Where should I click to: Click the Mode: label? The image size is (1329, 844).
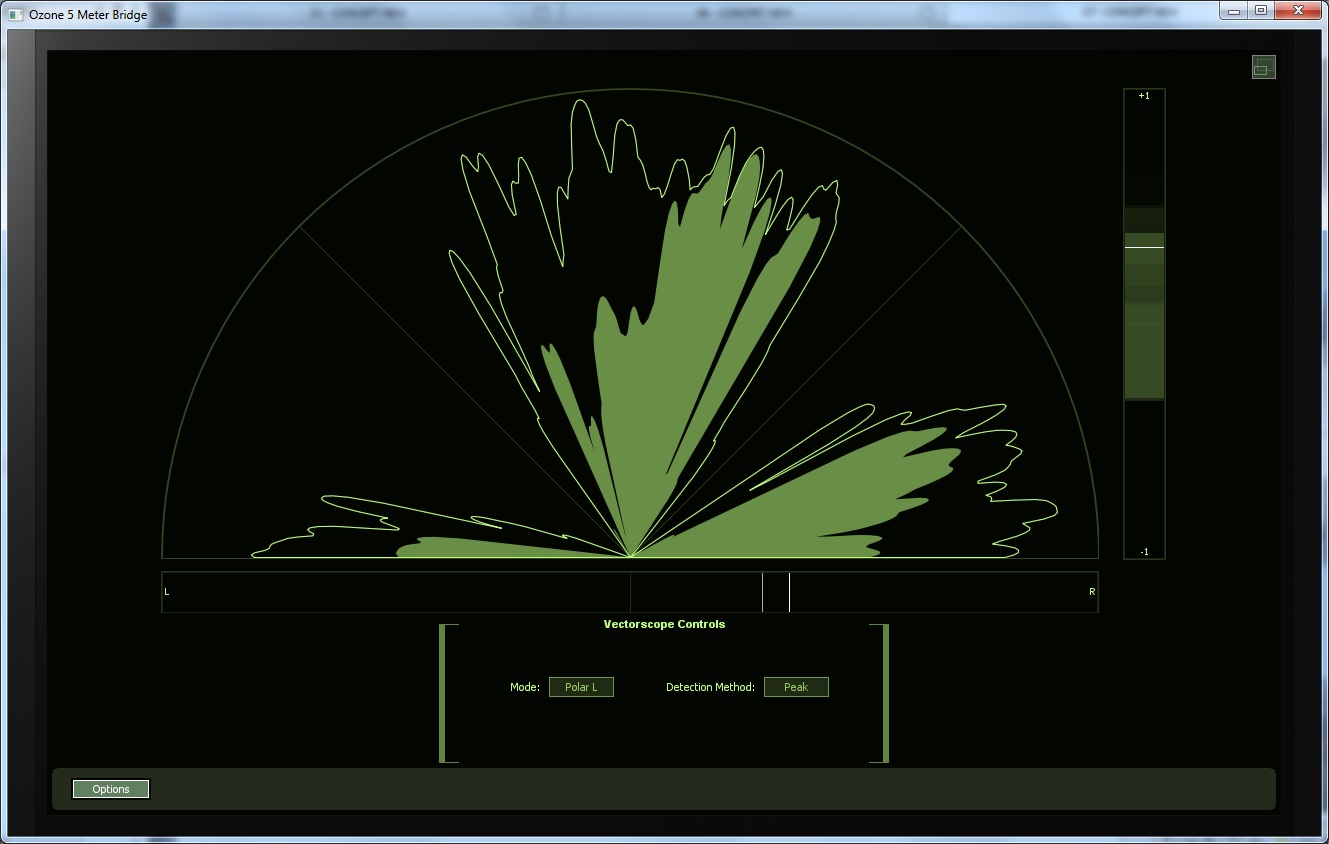click(x=525, y=687)
